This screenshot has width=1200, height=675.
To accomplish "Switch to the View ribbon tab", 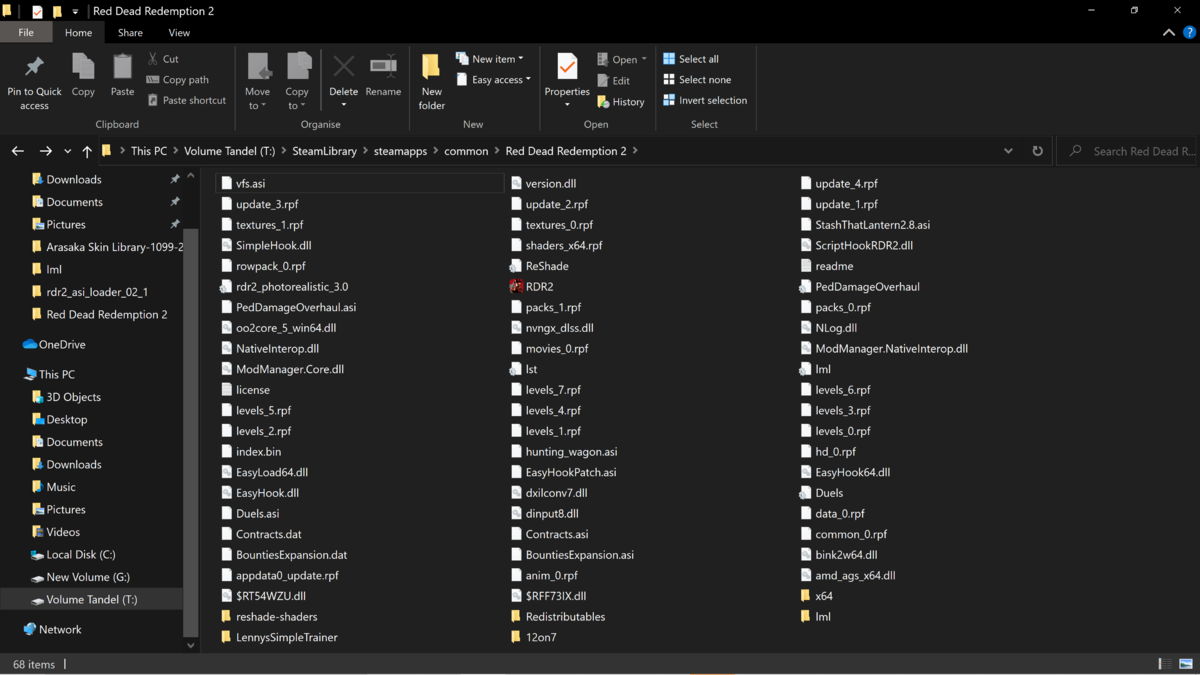I will 179,33.
